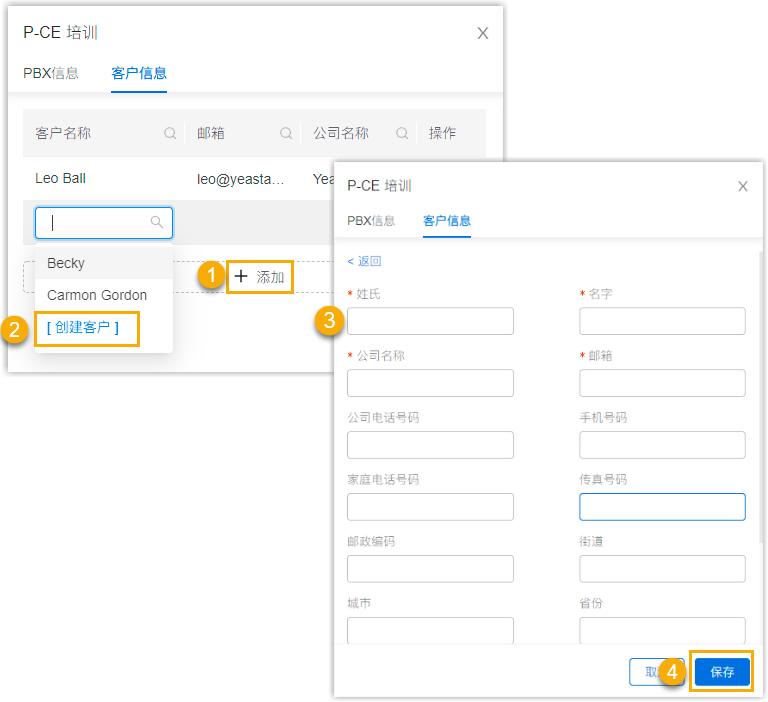Focus the 公司名称 input field

coord(430,383)
